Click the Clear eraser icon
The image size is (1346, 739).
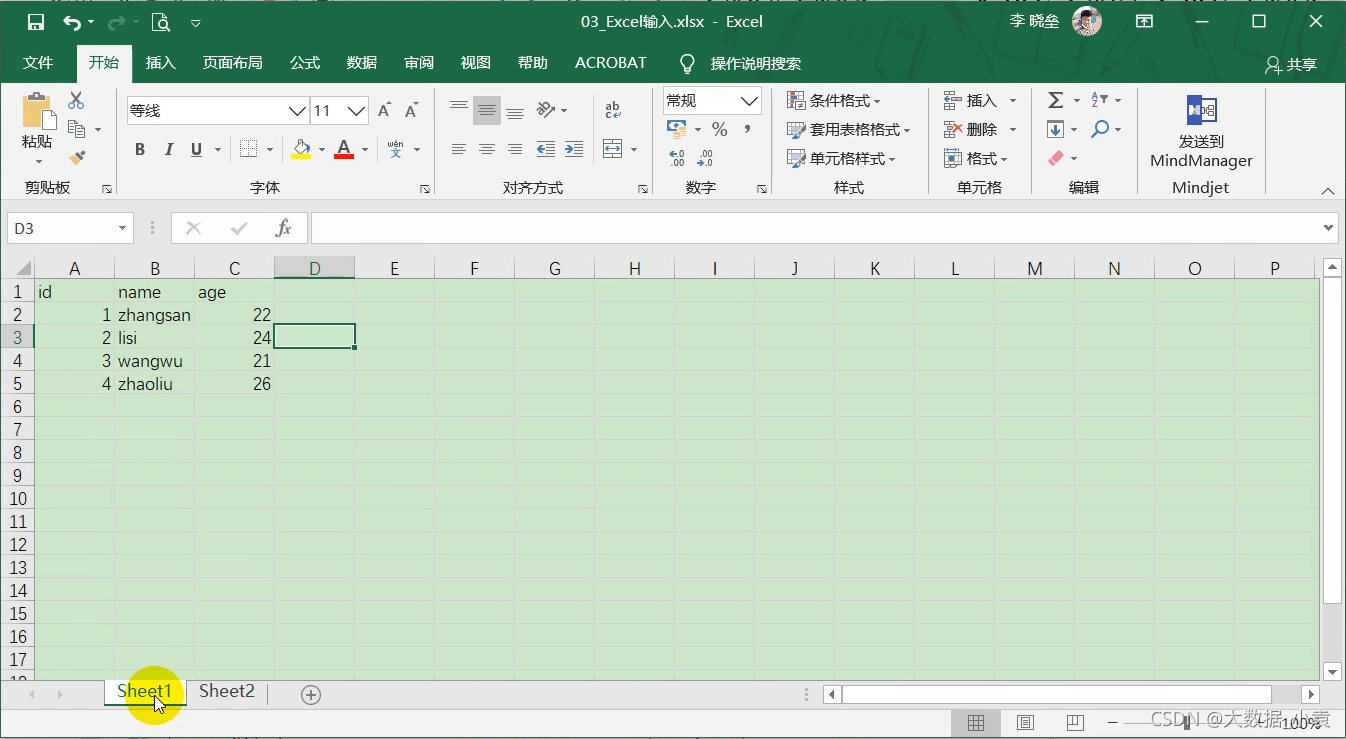[1055, 158]
